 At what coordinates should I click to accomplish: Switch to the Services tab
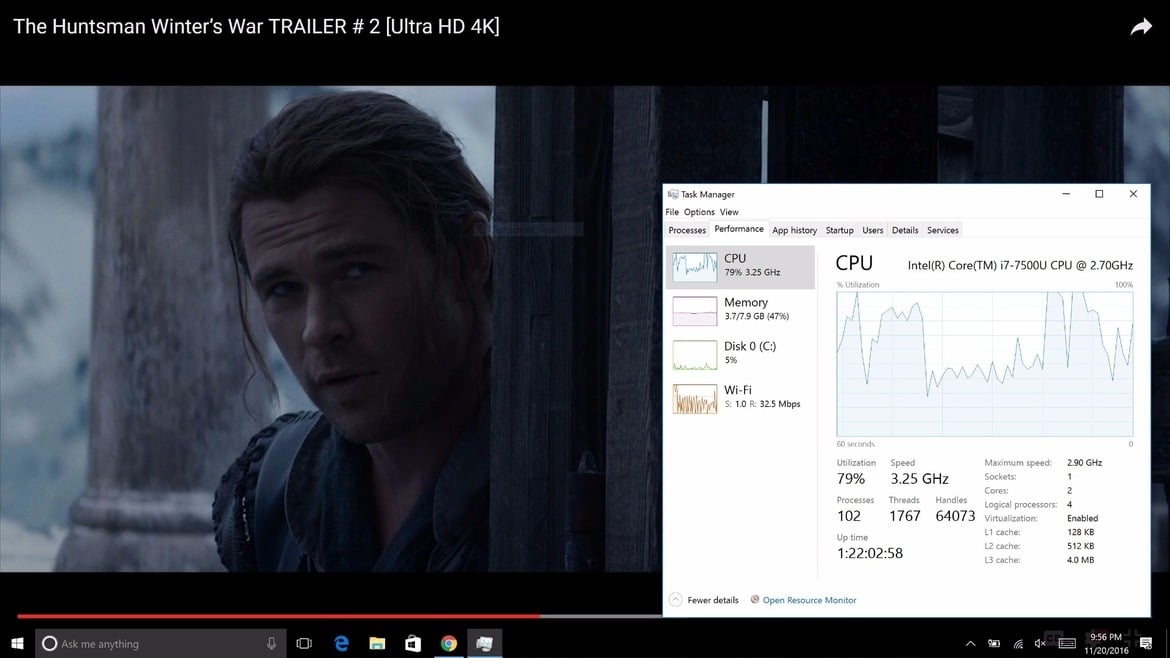tap(942, 230)
